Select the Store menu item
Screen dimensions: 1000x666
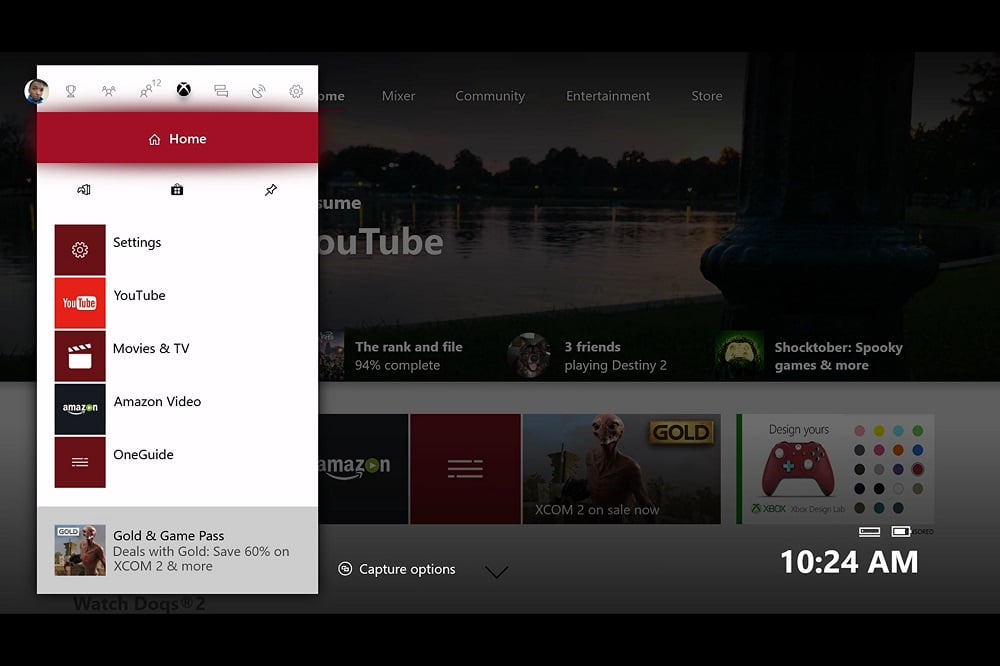point(706,96)
